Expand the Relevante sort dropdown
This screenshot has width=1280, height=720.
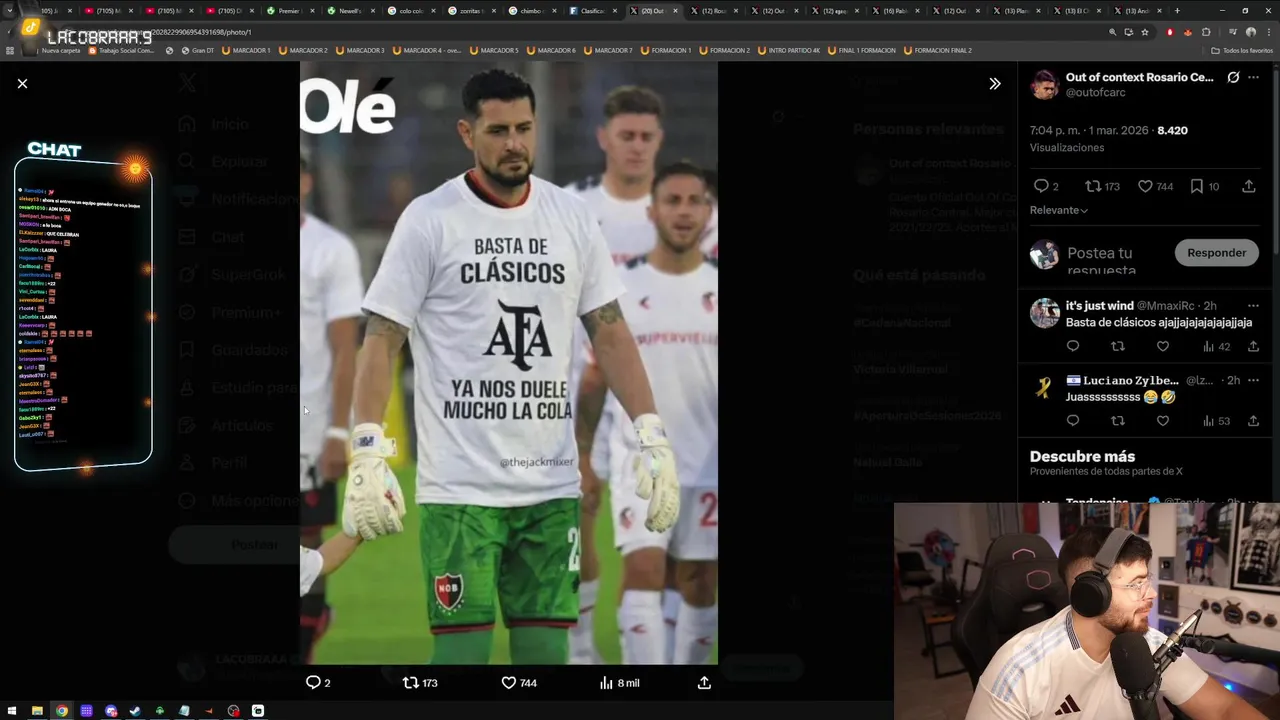(1059, 210)
